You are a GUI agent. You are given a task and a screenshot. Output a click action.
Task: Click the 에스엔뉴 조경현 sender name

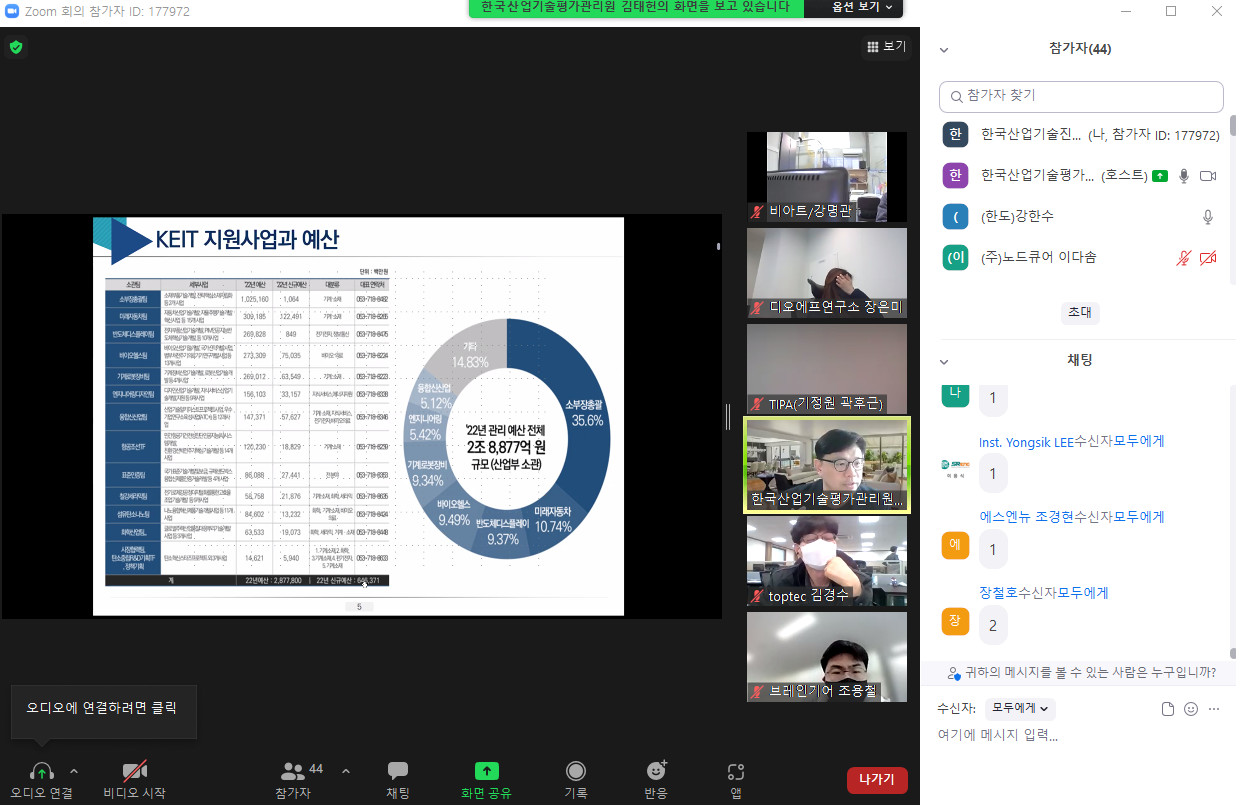[x=1026, y=517]
